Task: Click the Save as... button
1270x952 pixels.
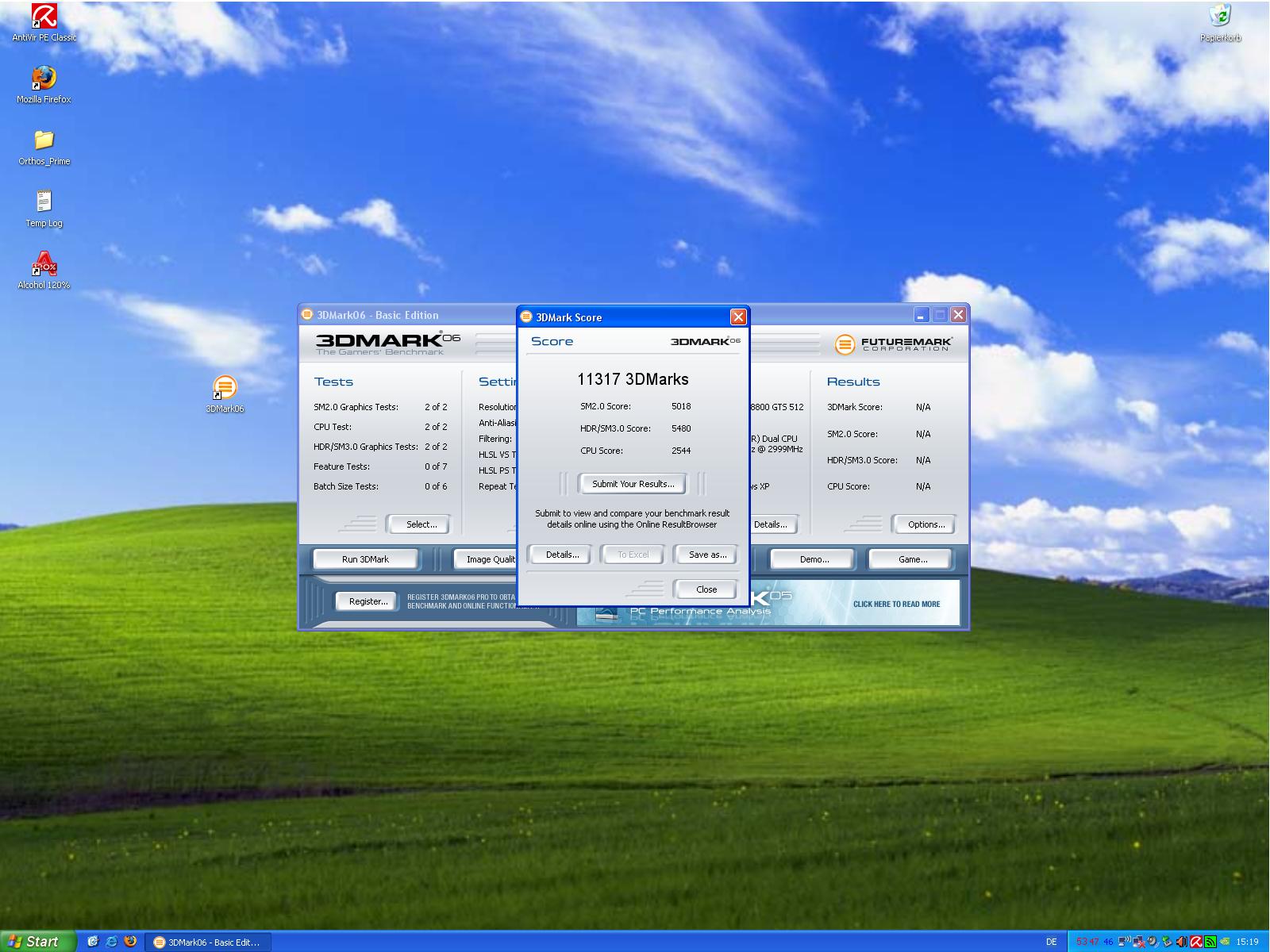Action: point(707,555)
